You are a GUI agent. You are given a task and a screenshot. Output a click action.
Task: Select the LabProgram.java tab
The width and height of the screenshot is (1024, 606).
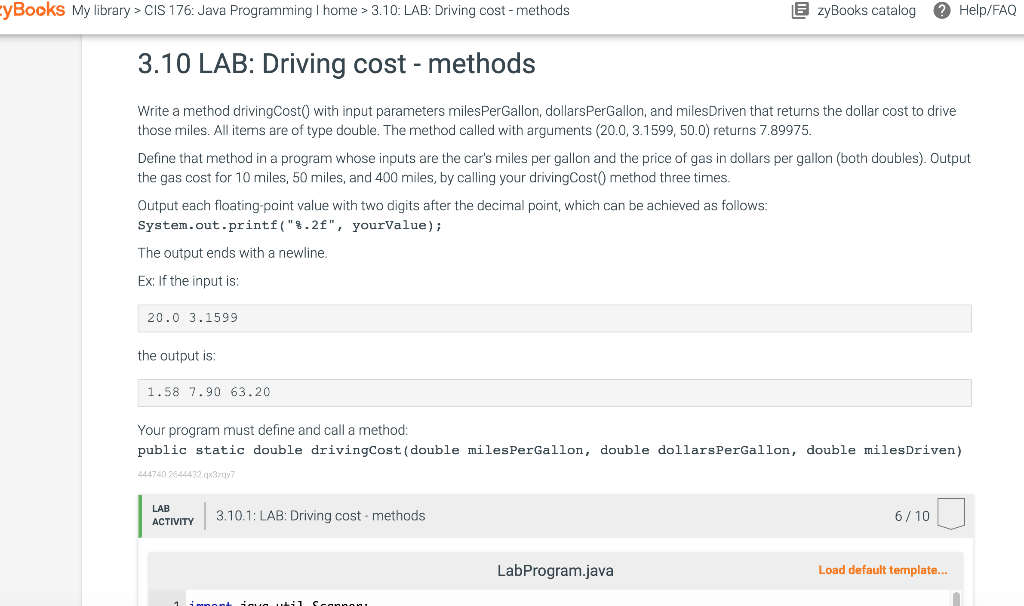coord(557,570)
